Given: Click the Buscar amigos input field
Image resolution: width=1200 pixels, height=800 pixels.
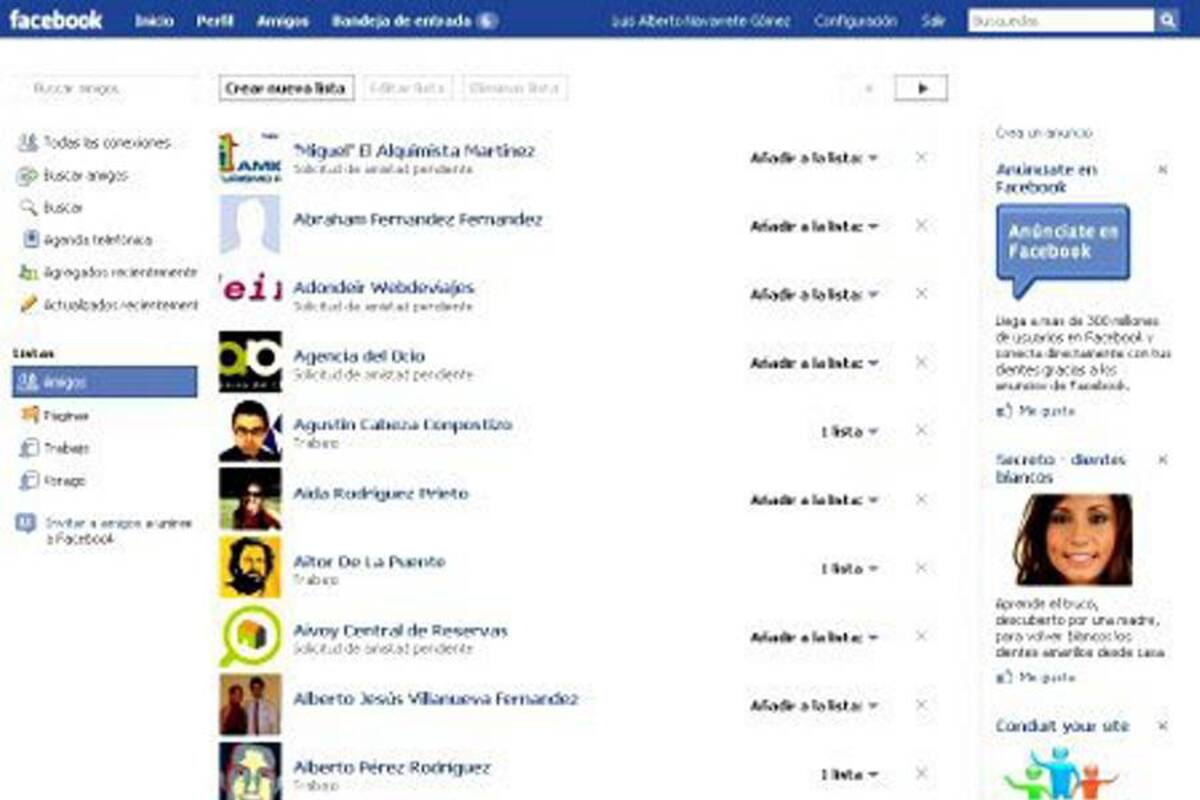Looking at the screenshot, I should (108, 88).
